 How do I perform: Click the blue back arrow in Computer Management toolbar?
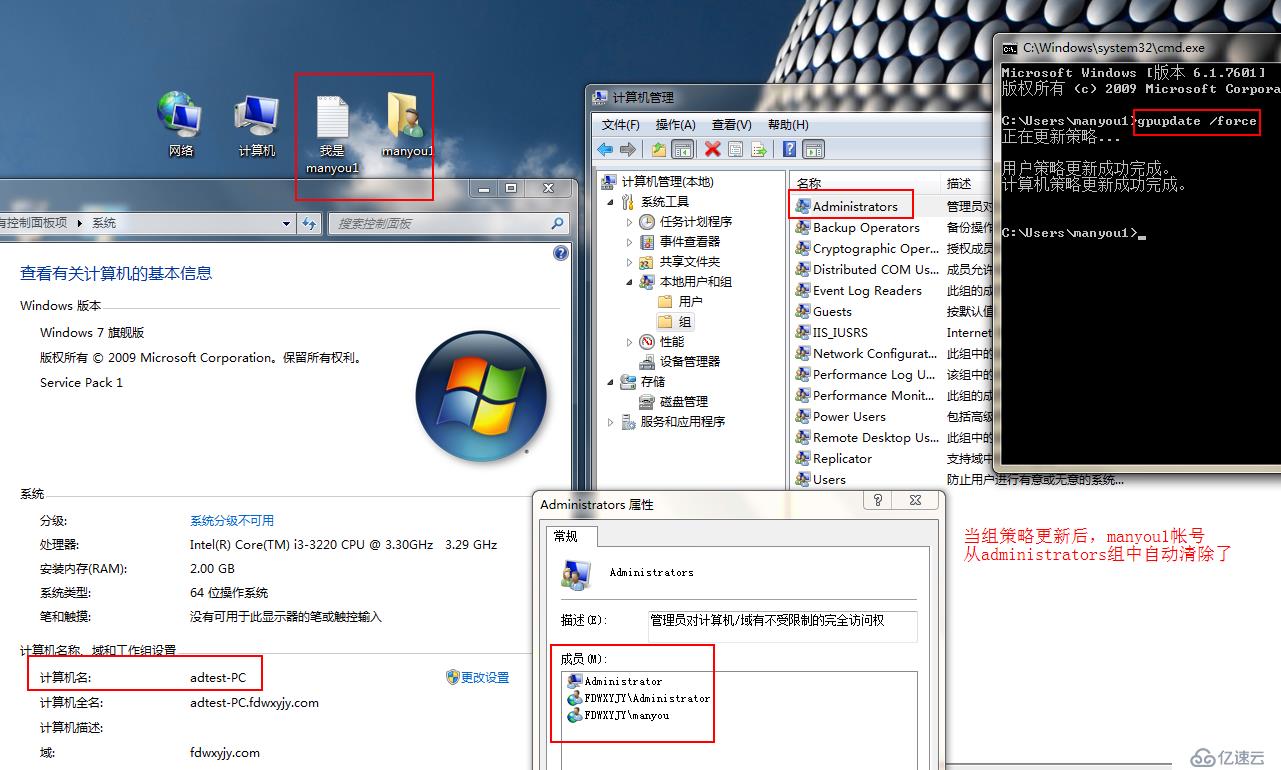tap(606, 149)
